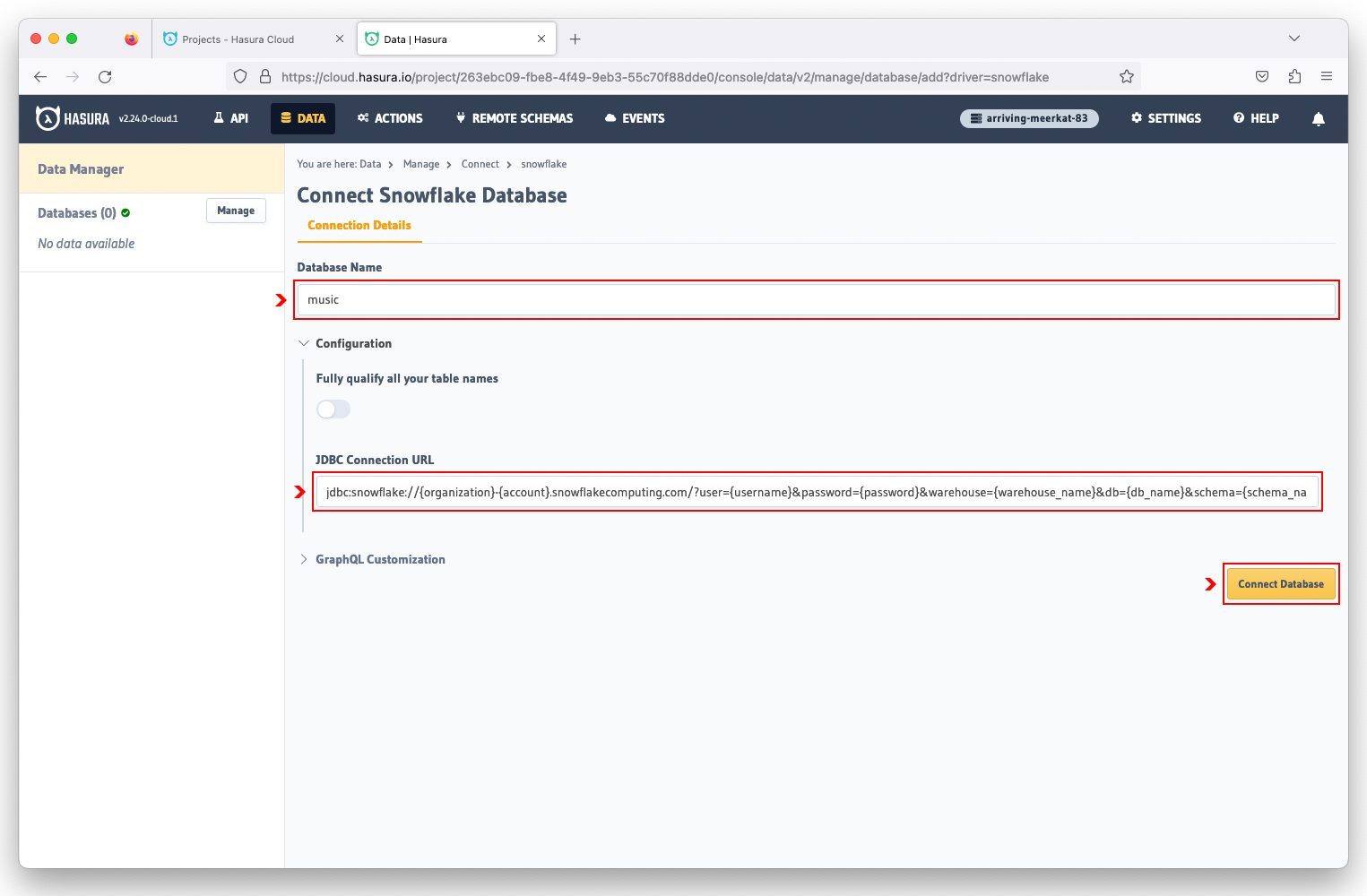Go back with the browser arrow
1367x896 pixels.
tap(40, 77)
